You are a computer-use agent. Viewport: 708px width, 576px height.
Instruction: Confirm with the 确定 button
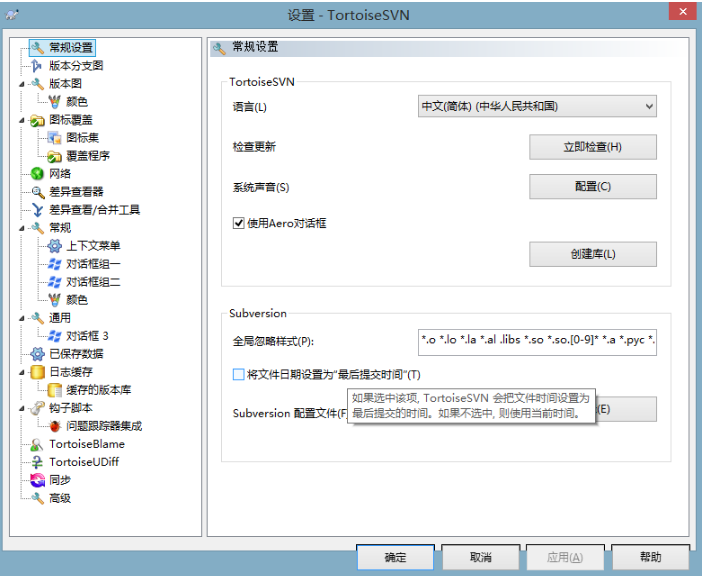click(x=395, y=557)
